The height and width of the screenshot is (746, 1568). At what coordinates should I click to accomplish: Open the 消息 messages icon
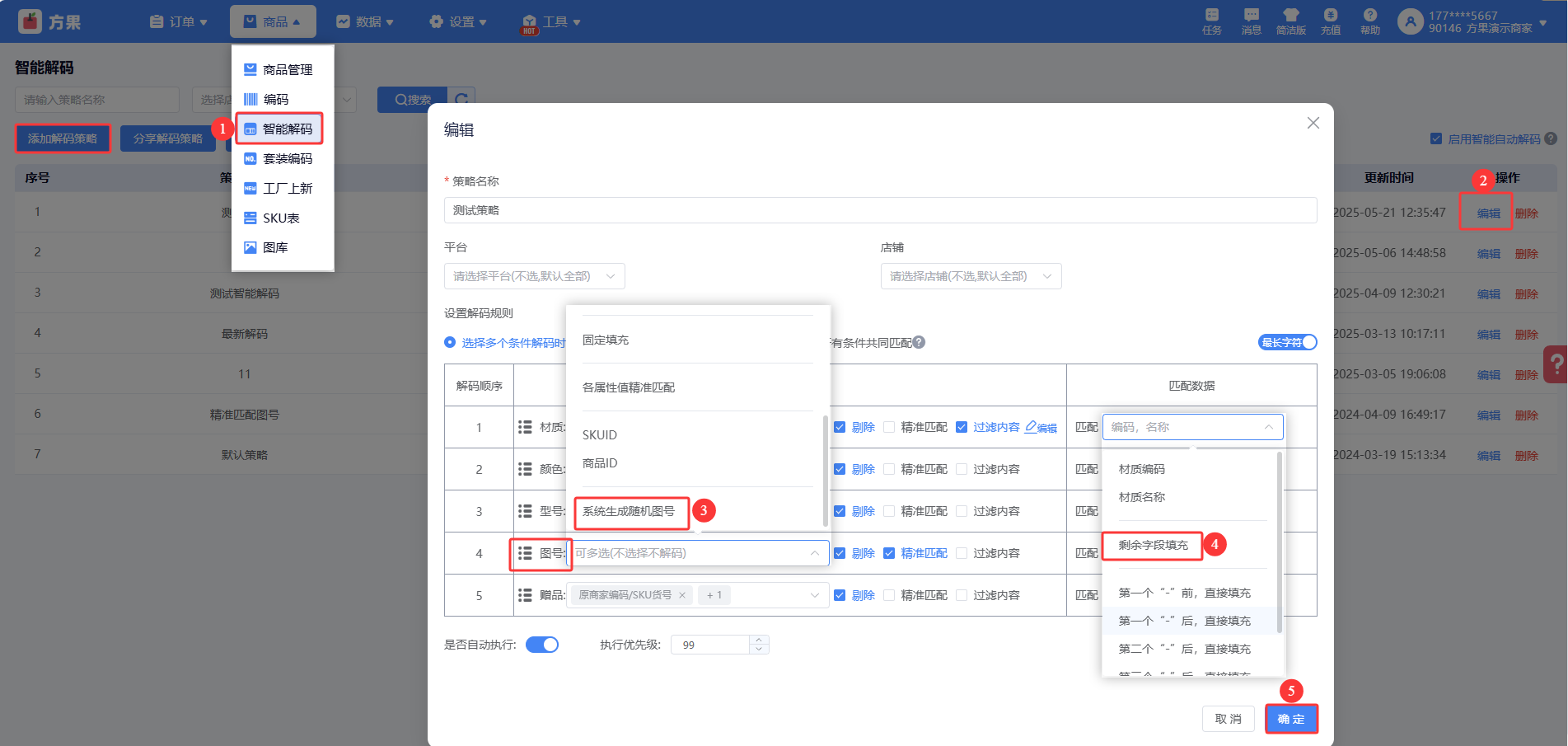click(x=1251, y=16)
